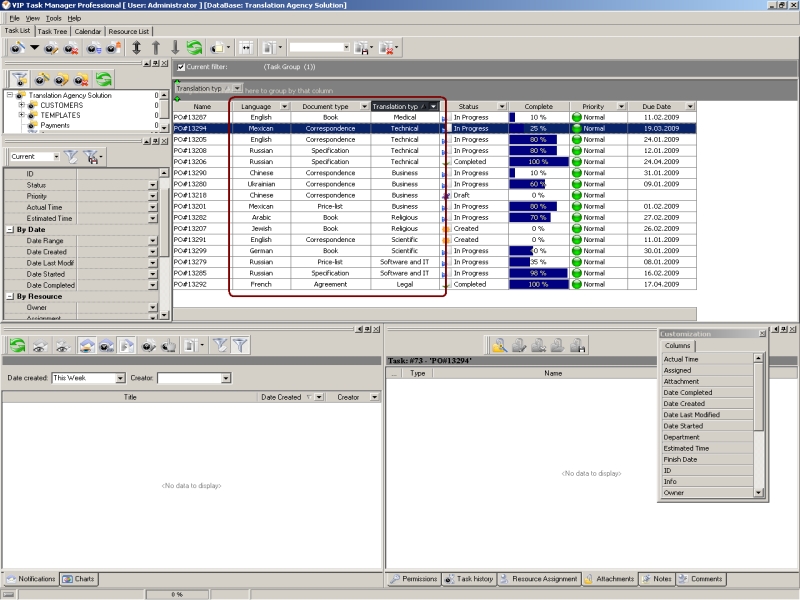Open the Help menu
The height and width of the screenshot is (600, 800).
(74, 18)
